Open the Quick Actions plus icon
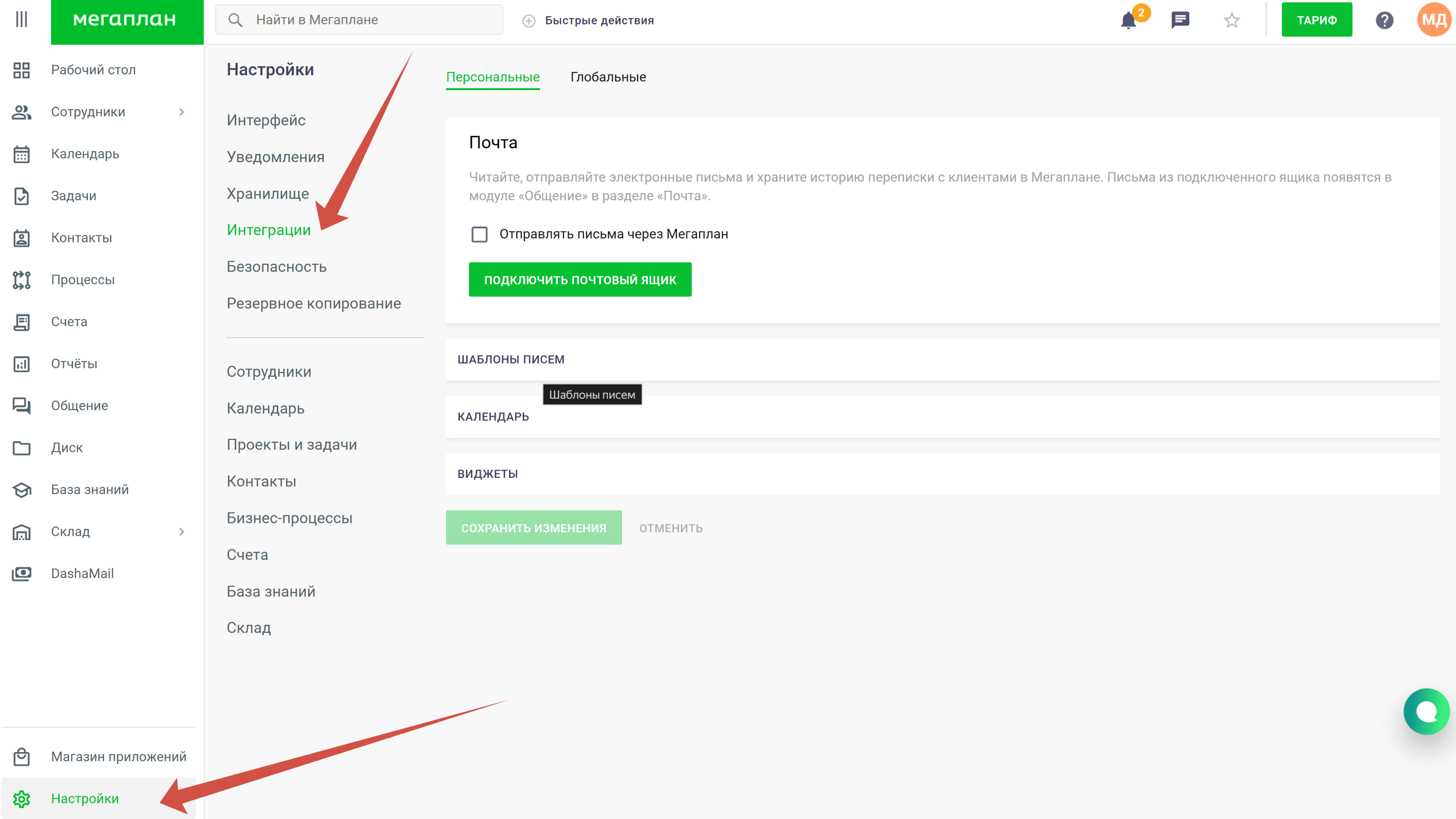Screen dimensions: 1456x819 point(529,21)
